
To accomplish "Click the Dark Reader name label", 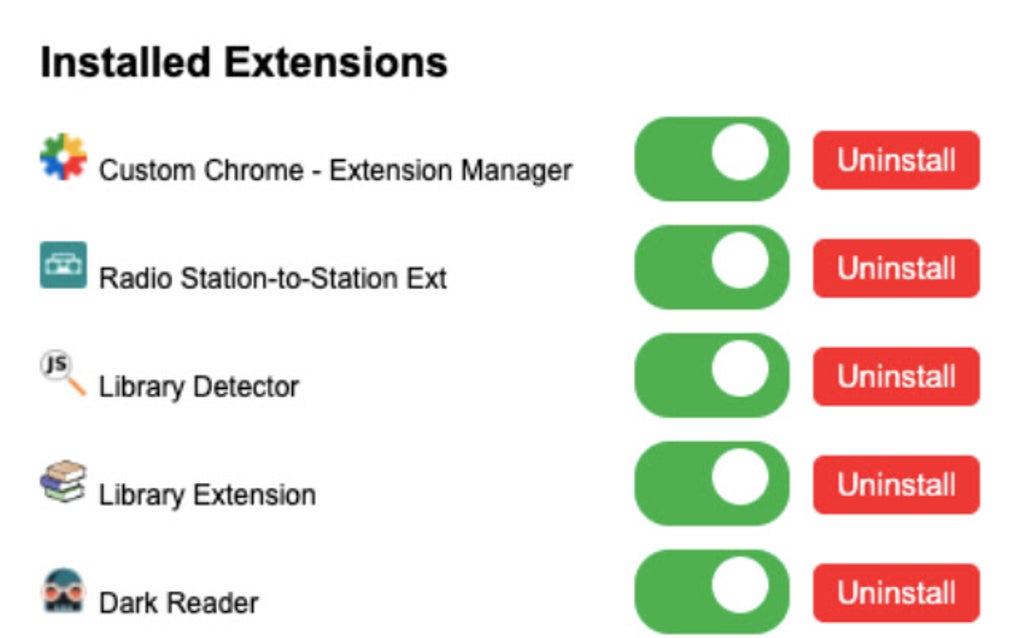I will [x=179, y=603].
